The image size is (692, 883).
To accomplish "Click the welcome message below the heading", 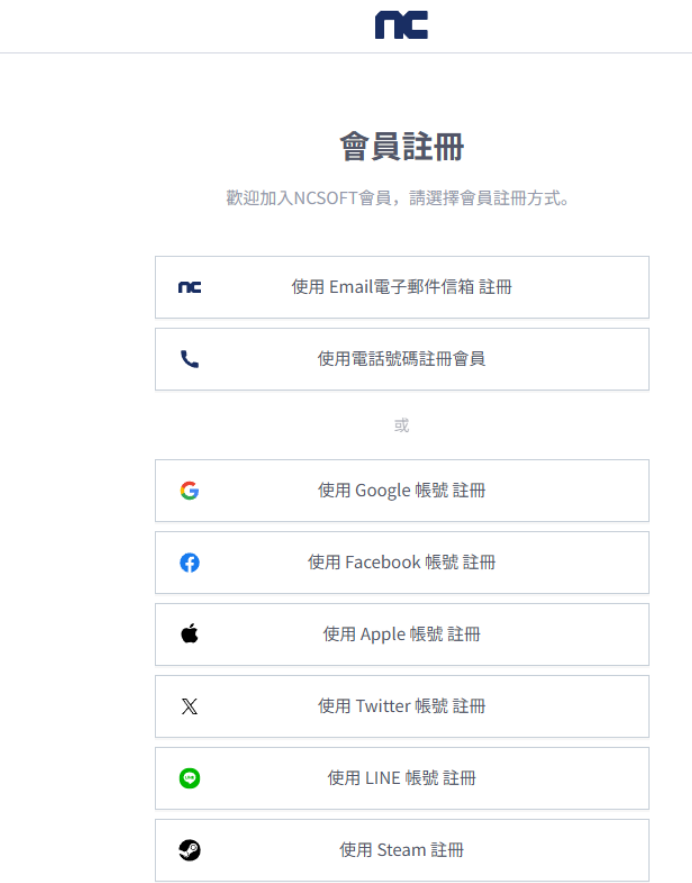I will pyautogui.click(x=401, y=197).
